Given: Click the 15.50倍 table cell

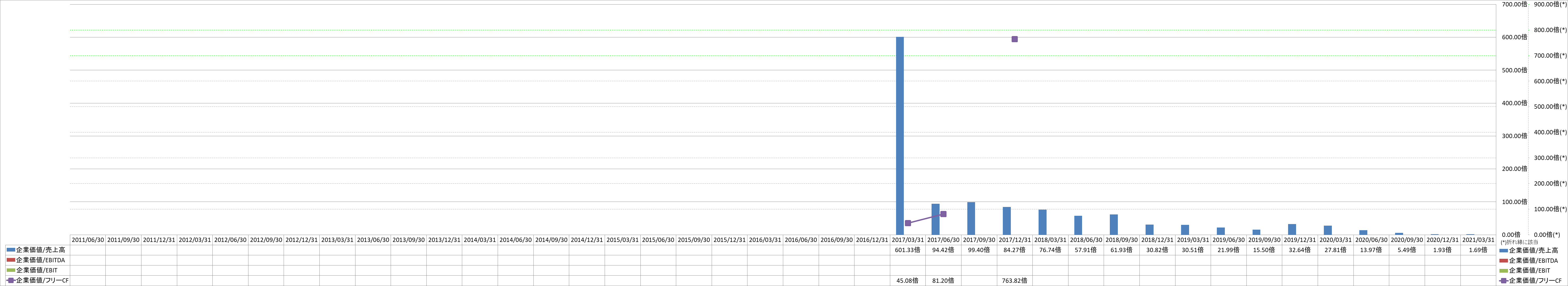Looking at the screenshot, I should tap(1264, 250).
